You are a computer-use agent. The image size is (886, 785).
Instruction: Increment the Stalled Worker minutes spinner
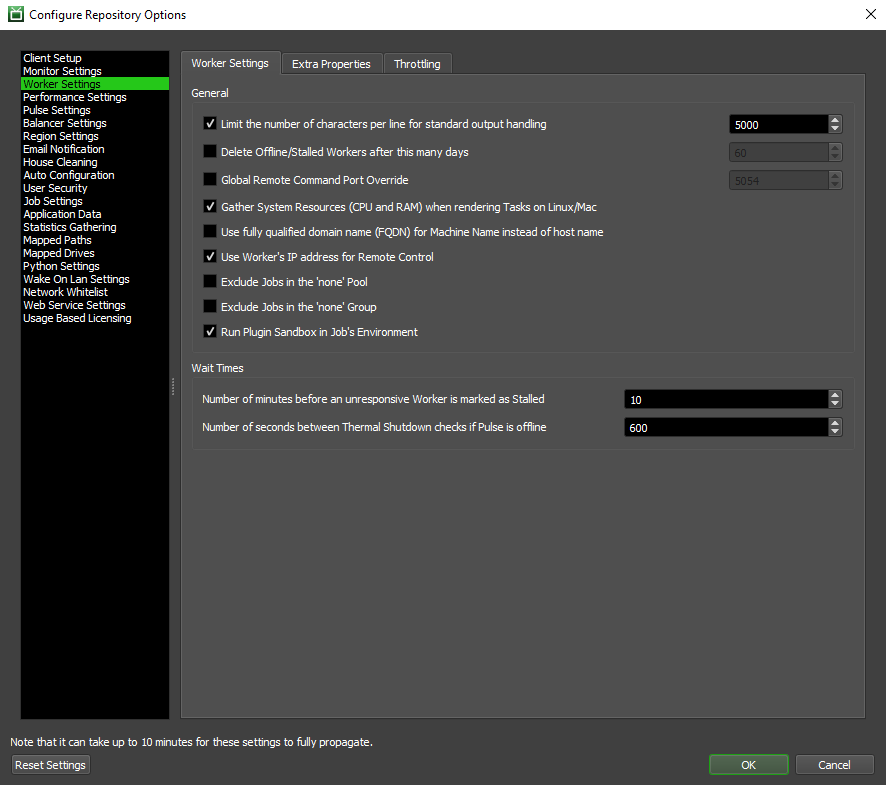pyautogui.click(x=835, y=395)
